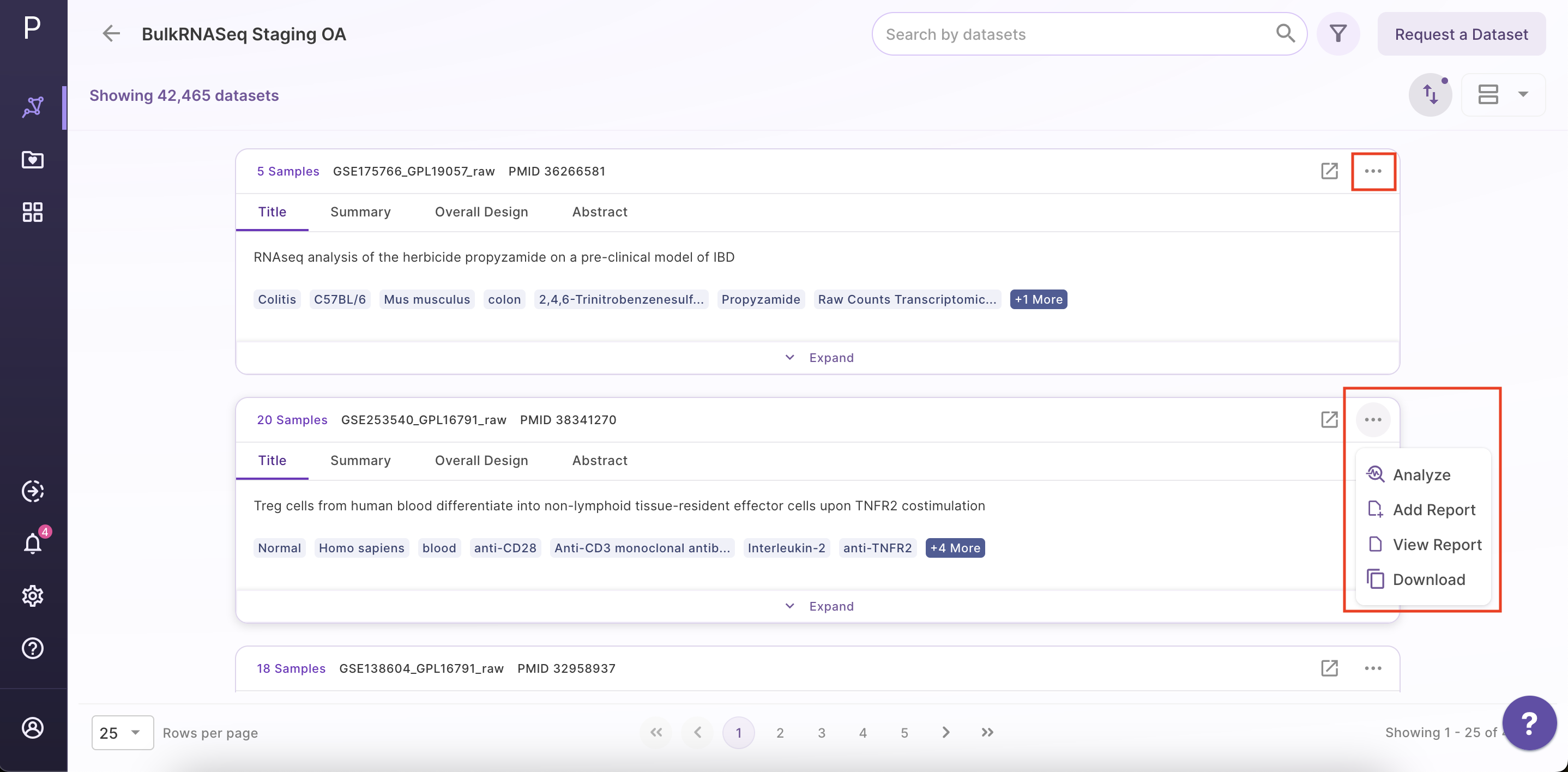Choose Add Report in the menu
Image resolution: width=1568 pixels, height=772 pixels.
(1423, 509)
